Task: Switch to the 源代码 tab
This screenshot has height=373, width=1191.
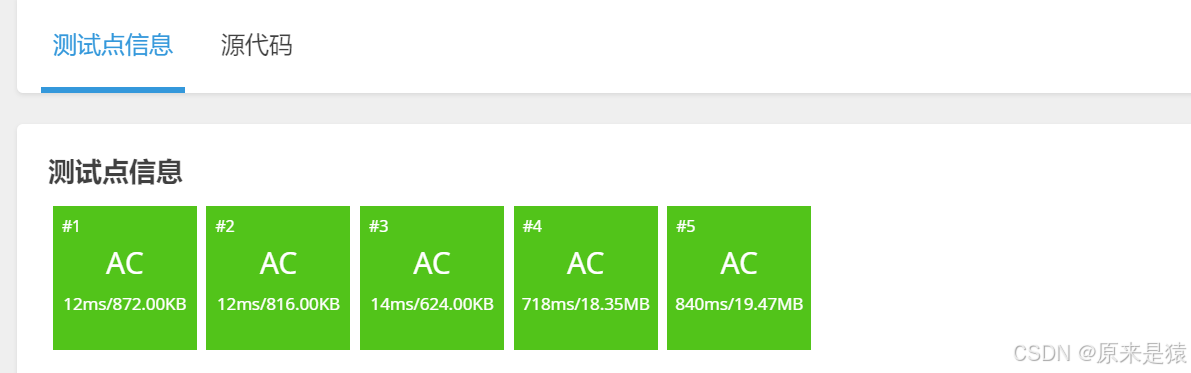Action: [256, 46]
